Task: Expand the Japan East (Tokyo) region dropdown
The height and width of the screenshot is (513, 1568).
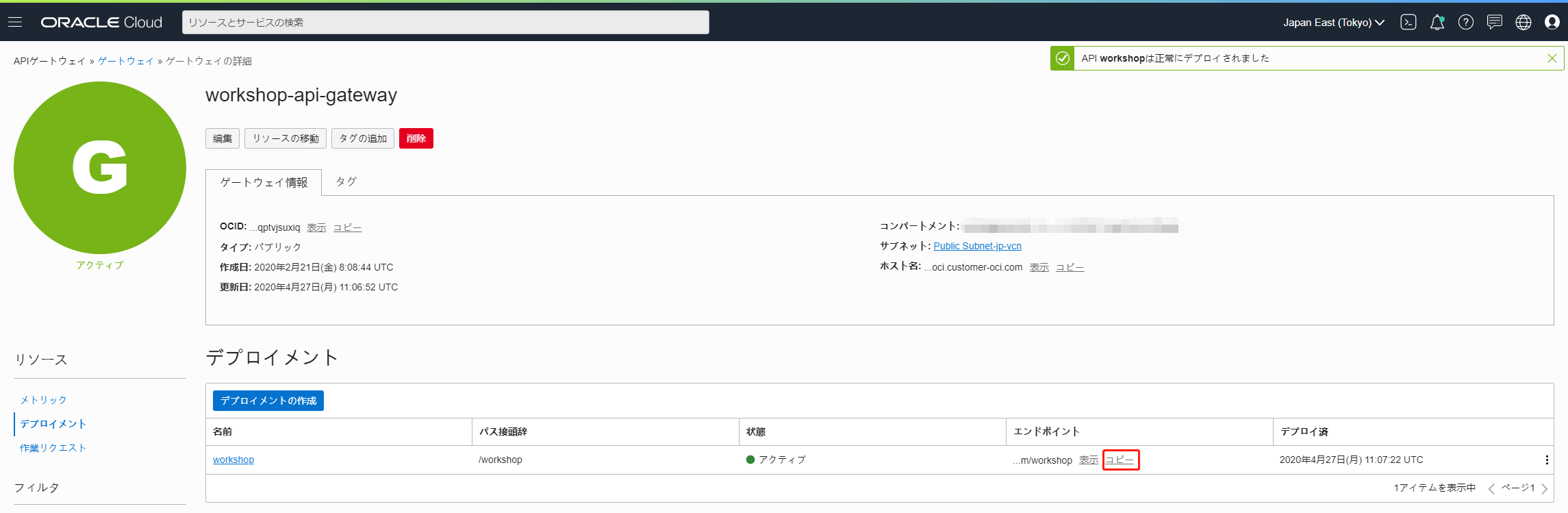Action: point(1333,23)
